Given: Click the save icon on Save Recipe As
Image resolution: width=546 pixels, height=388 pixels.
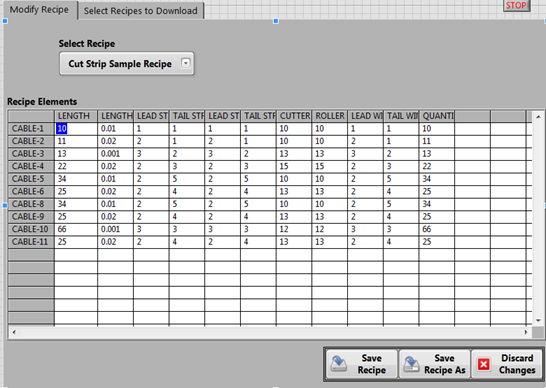Looking at the screenshot, I should click(411, 364).
